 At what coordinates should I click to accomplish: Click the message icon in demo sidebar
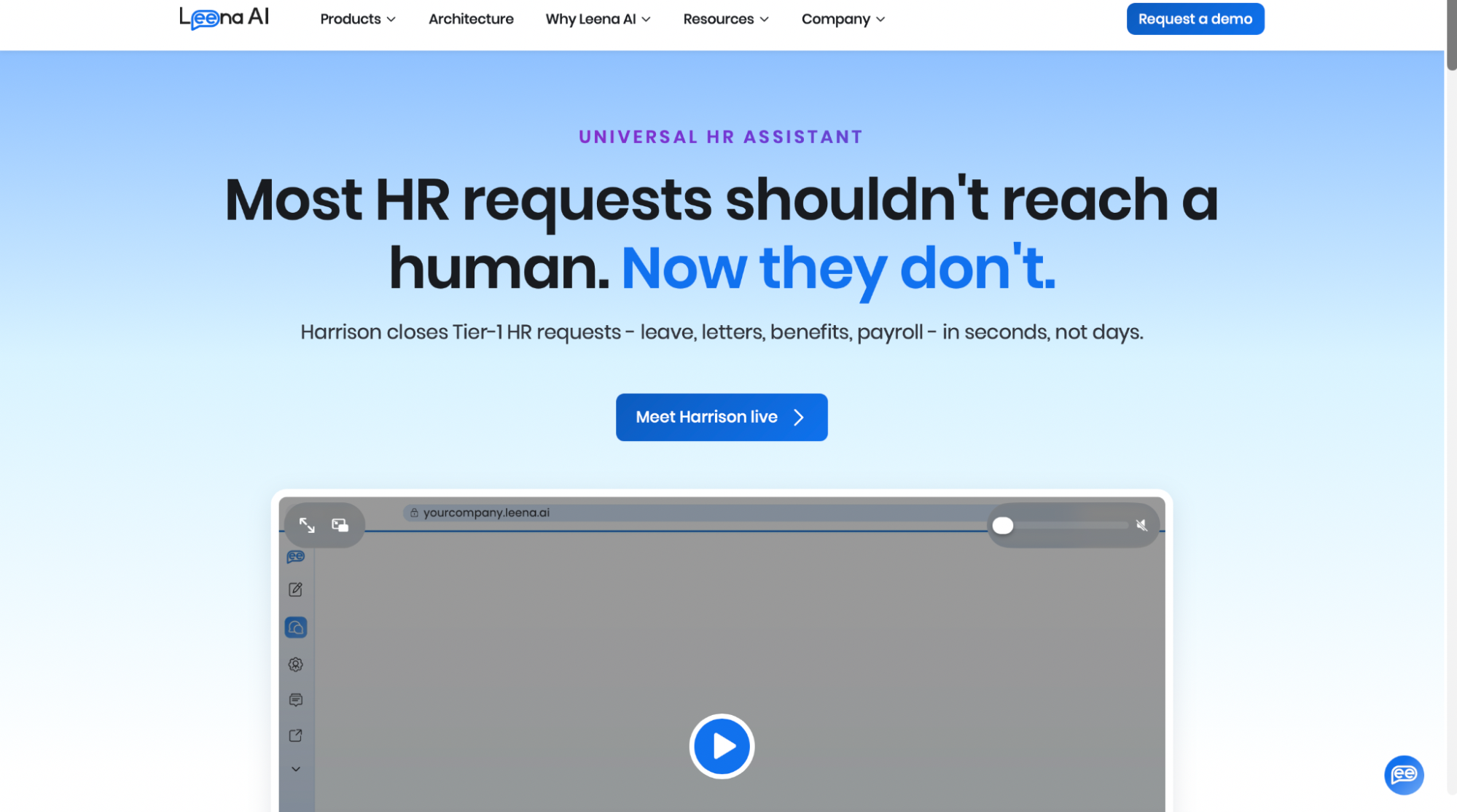coord(295,700)
